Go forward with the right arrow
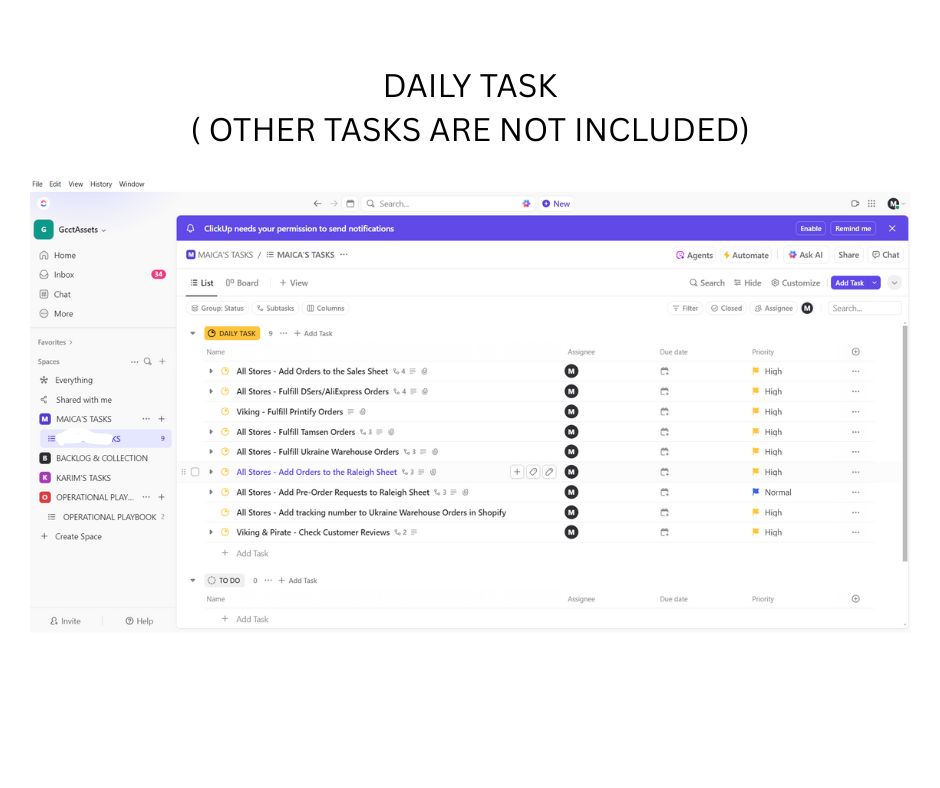Viewport: 940px width, 788px height. (x=334, y=204)
